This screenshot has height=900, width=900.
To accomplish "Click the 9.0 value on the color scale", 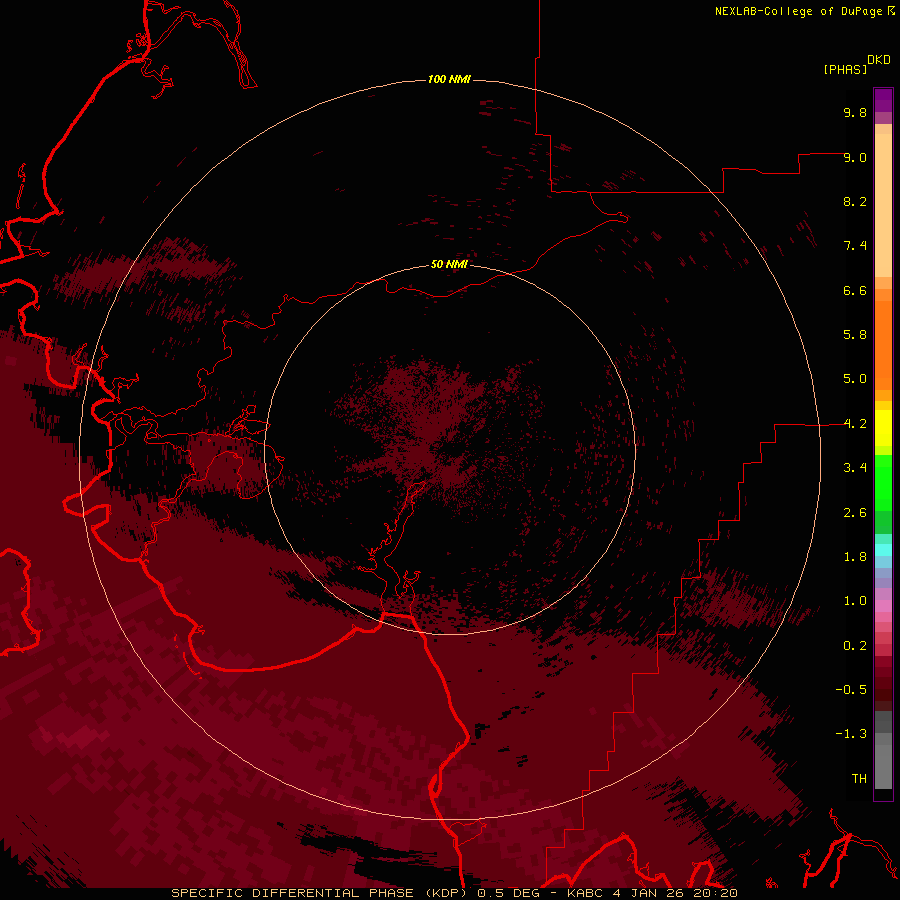I will coord(855,157).
